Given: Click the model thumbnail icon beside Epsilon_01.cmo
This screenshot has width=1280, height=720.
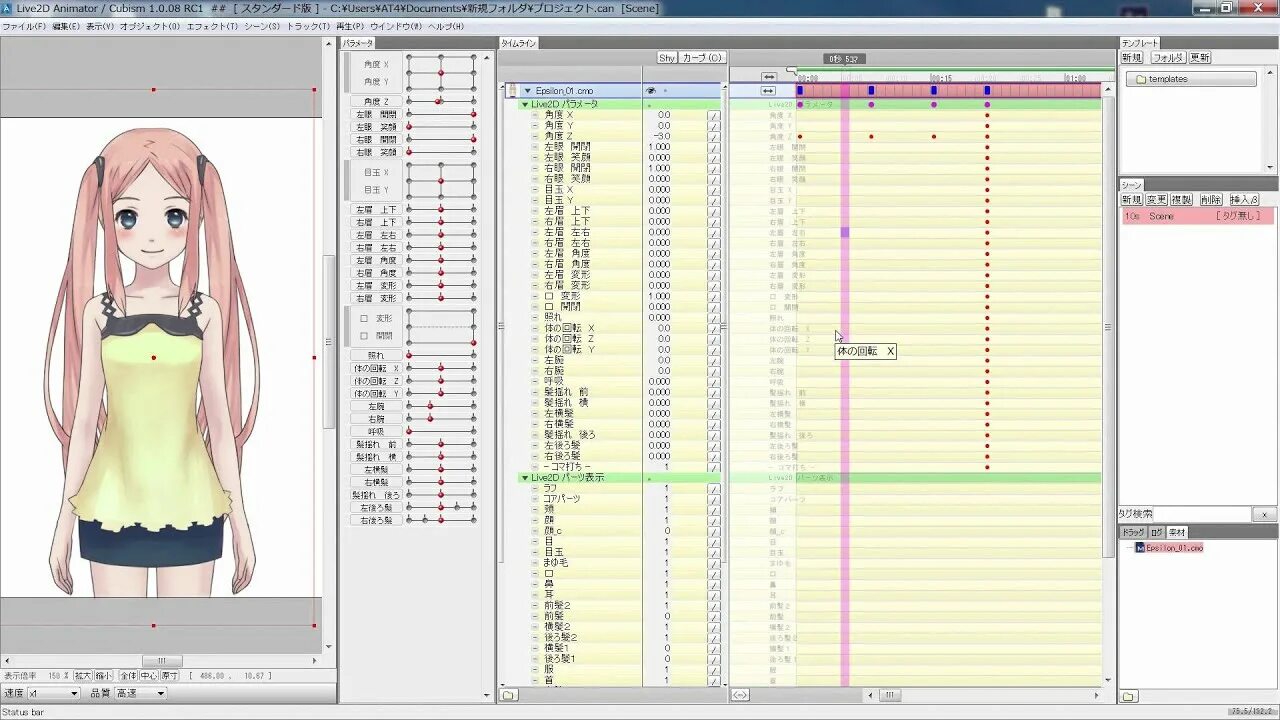Looking at the screenshot, I should tap(512, 91).
